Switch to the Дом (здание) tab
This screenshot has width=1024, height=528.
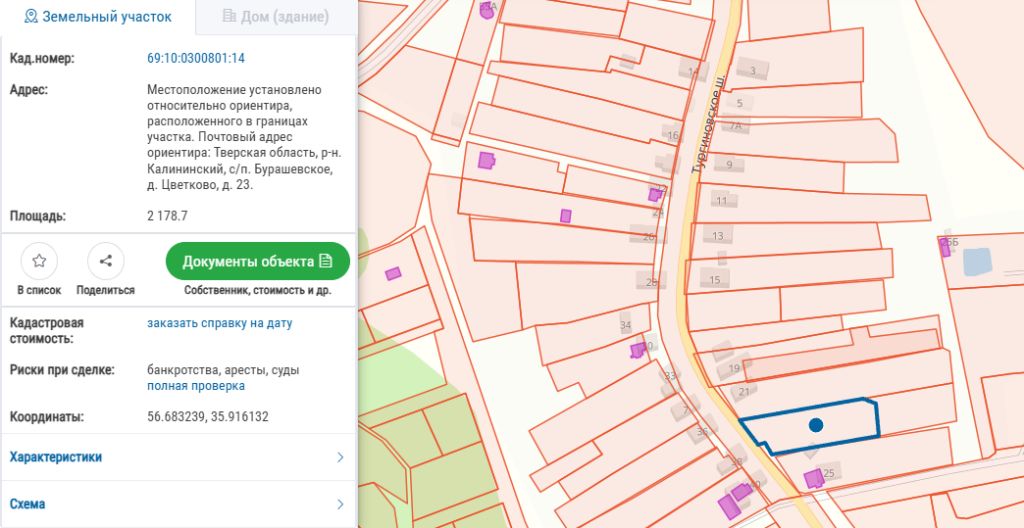pos(276,17)
